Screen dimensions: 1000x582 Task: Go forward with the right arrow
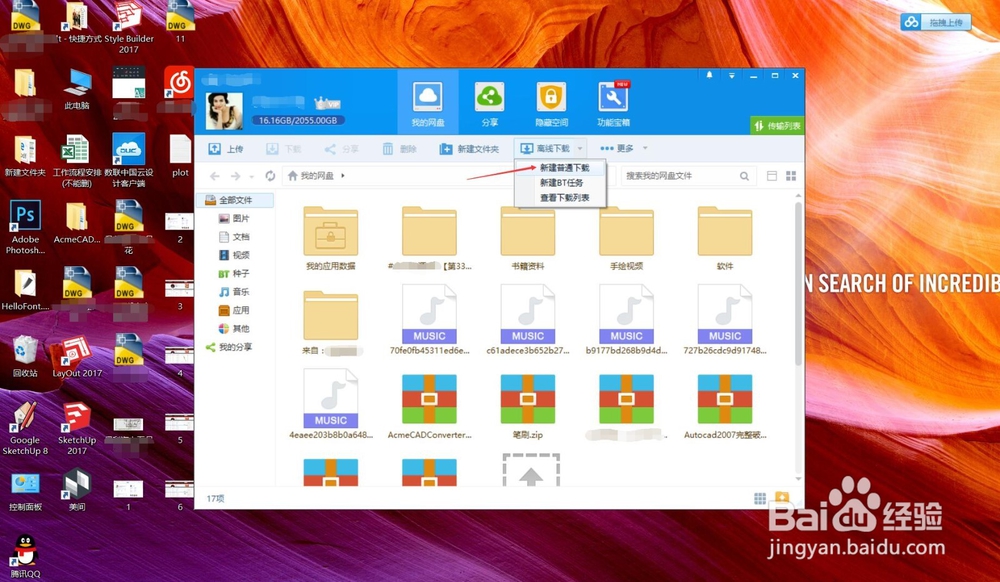pyautogui.click(x=235, y=176)
